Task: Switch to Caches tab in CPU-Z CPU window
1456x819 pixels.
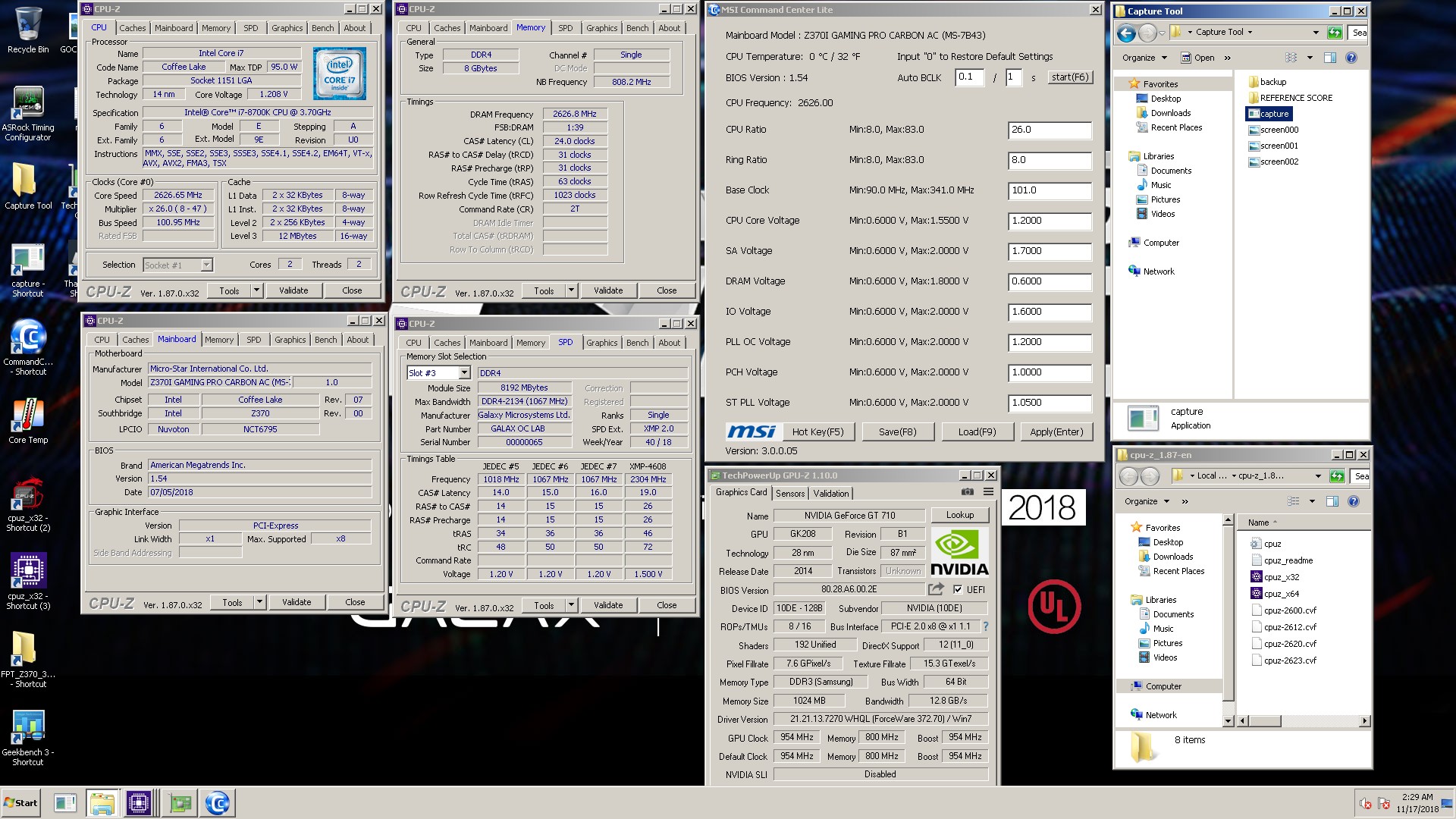Action: (x=132, y=28)
